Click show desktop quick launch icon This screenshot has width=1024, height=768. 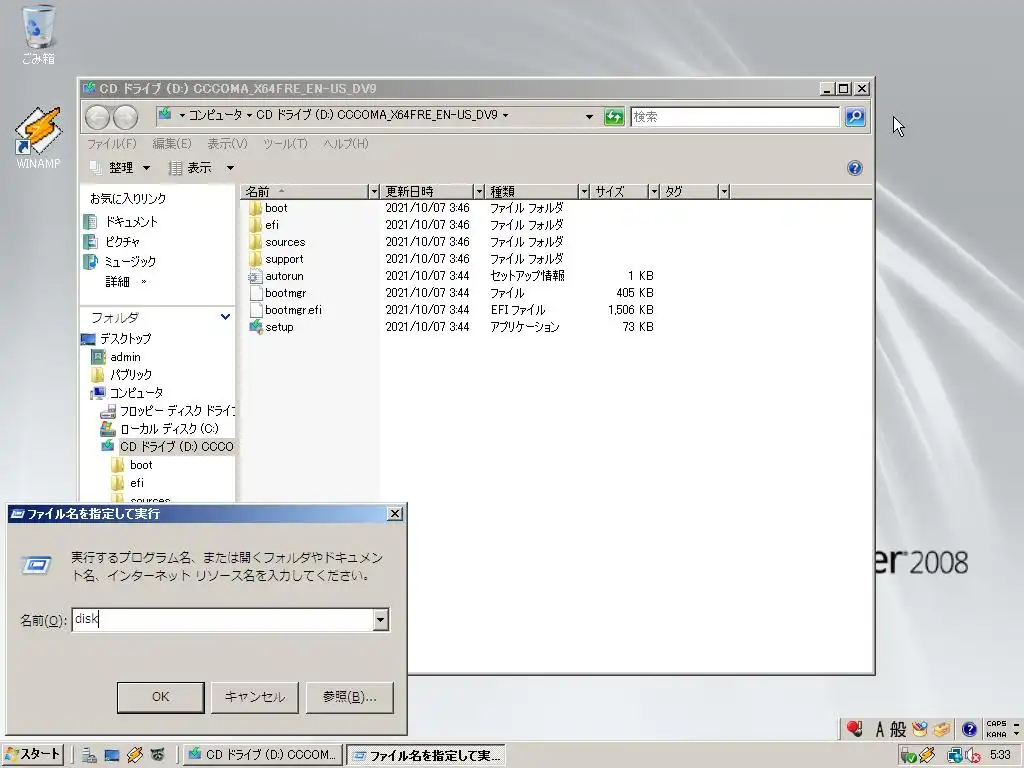[112, 755]
